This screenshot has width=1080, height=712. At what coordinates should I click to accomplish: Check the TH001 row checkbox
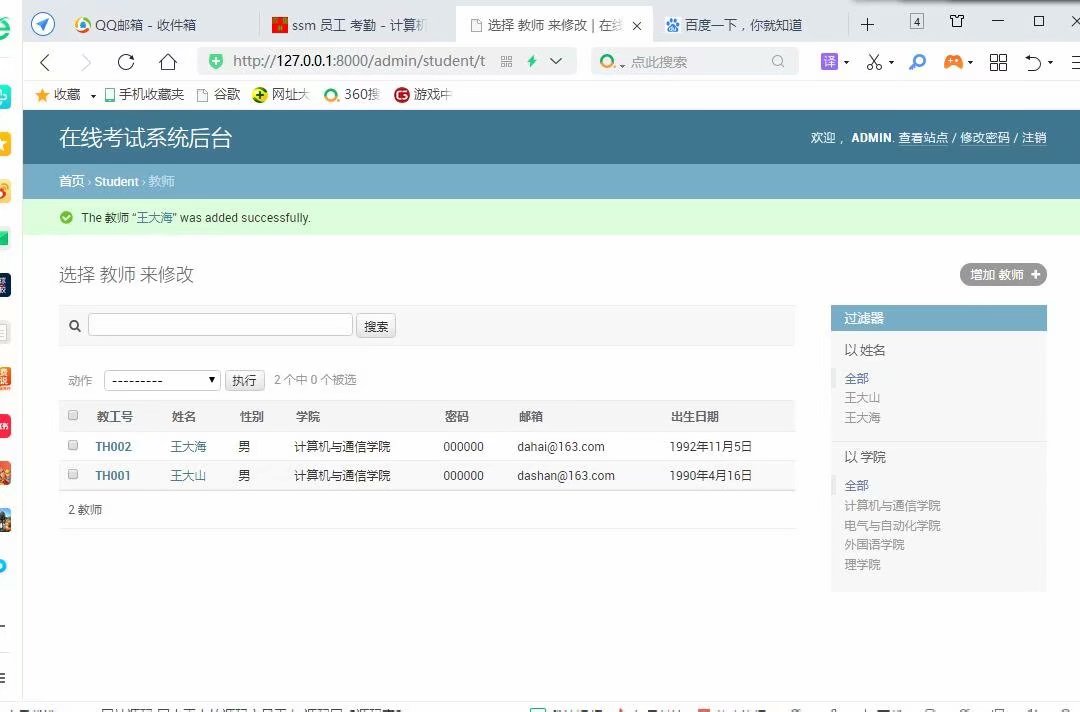[x=73, y=474]
